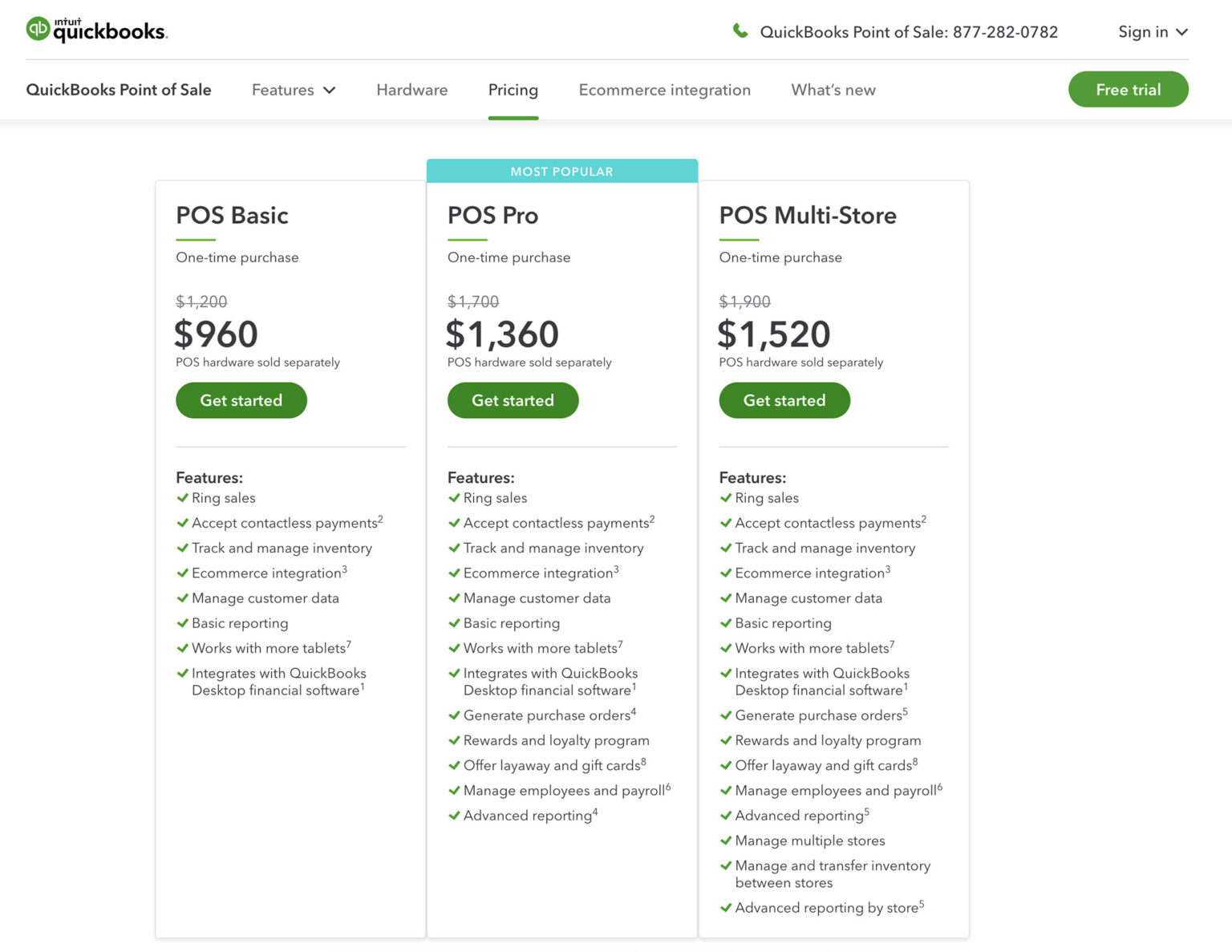The width and height of the screenshot is (1232, 952).
Task: Click 'Manage employees and payroll' in POS Pro
Action: 567,790
